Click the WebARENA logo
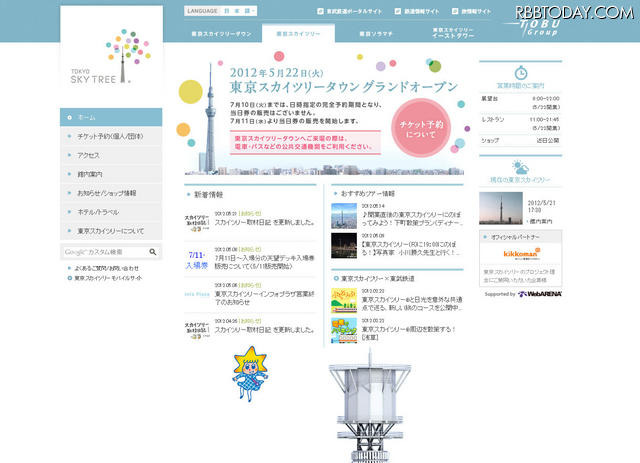Screen dimensions: 640x463 540,294
